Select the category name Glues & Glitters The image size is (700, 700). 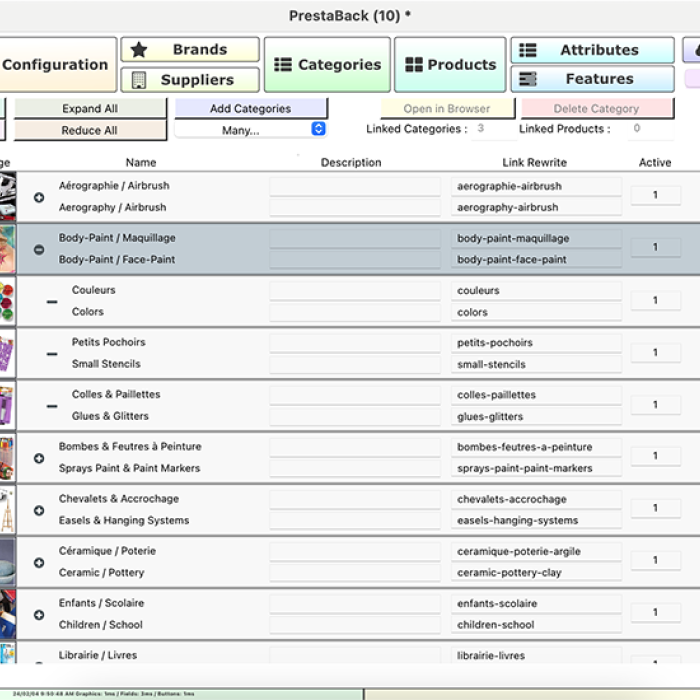[x=110, y=416]
